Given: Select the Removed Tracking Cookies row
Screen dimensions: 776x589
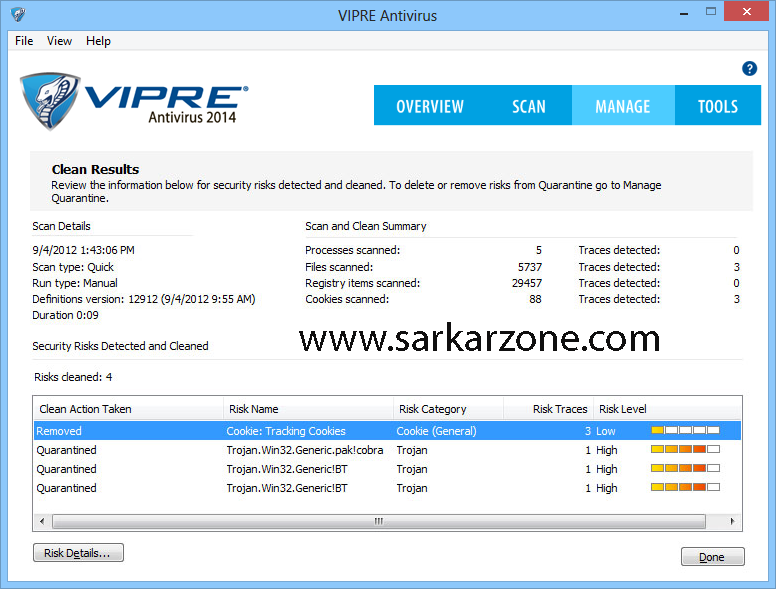Looking at the screenshot, I should click(x=388, y=431).
